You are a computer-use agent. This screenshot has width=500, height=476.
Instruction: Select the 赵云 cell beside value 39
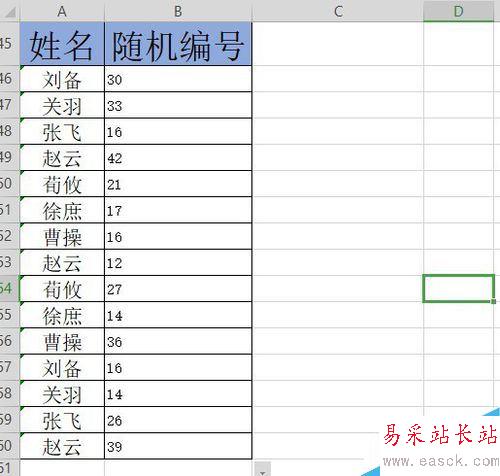(62, 446)
